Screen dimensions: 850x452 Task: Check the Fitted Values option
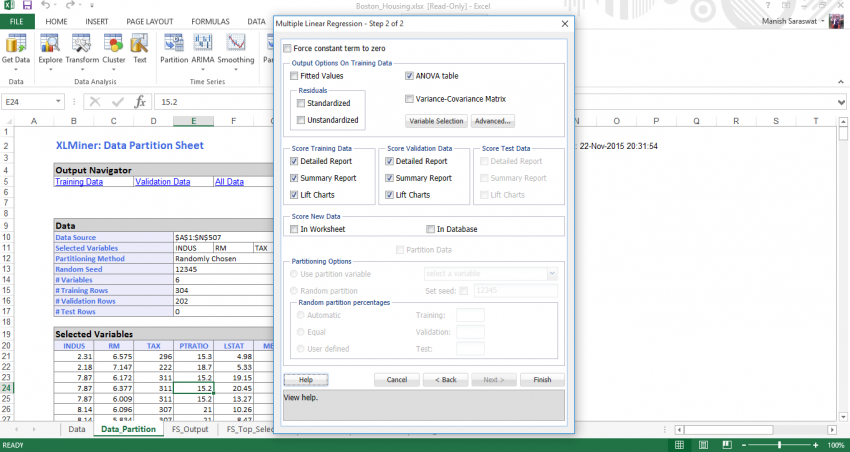pyautogui.click(x=294, y=76)
